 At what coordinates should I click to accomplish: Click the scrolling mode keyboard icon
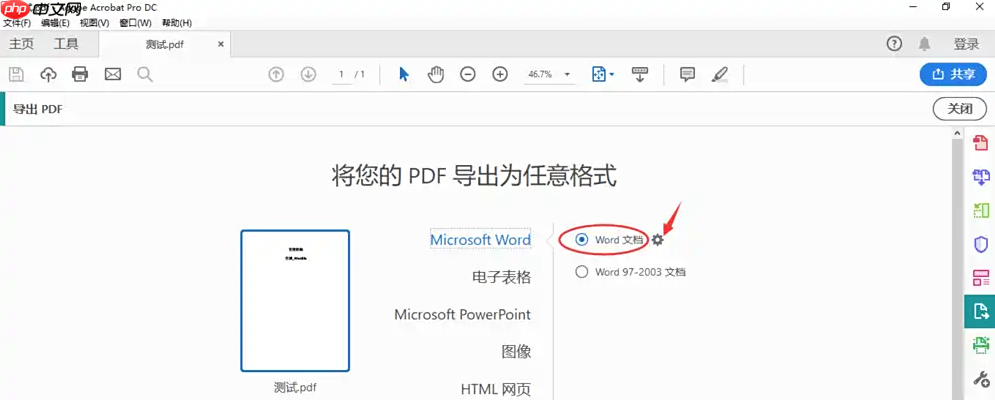(640, 74)
